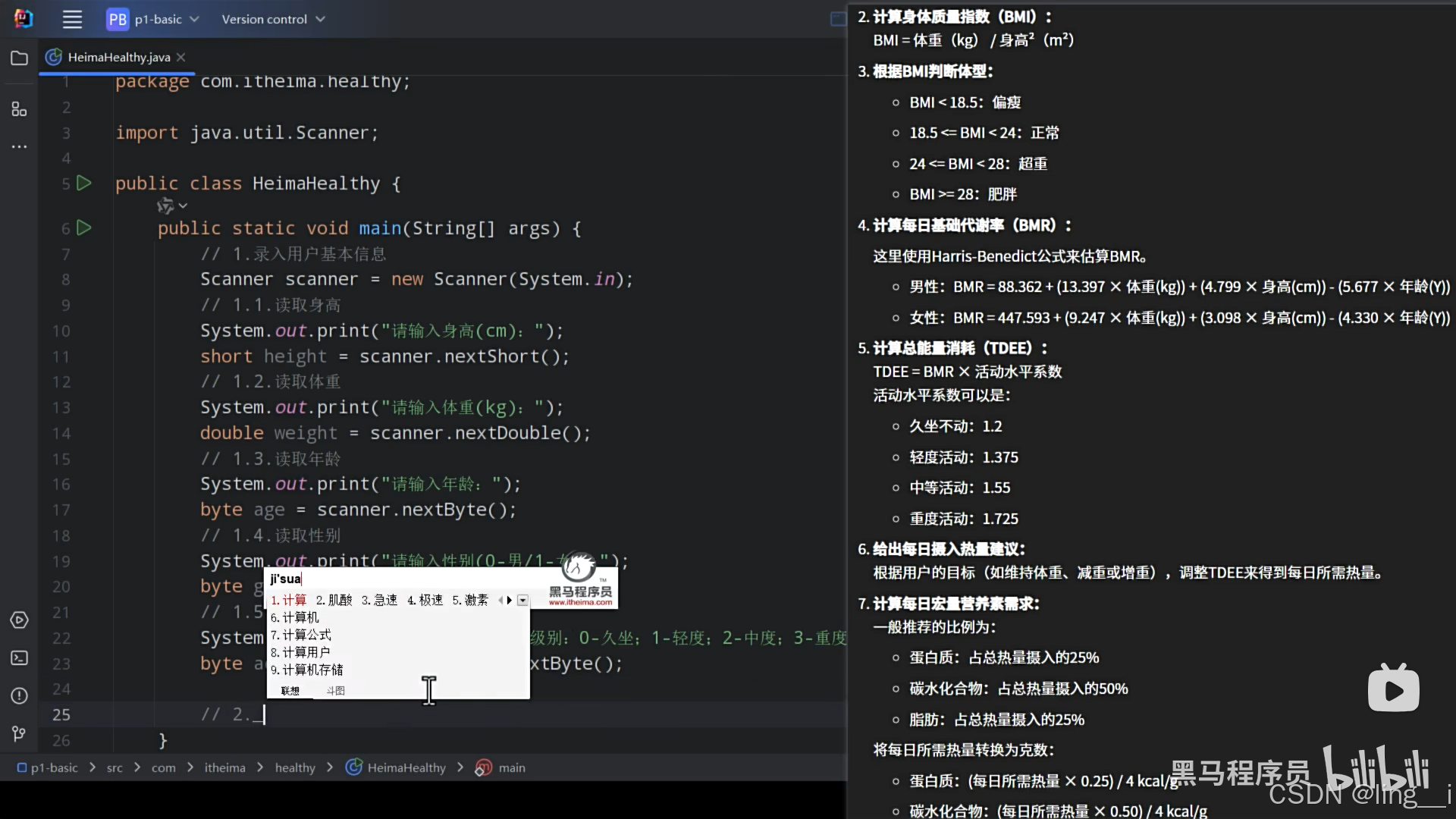Click heading 3. 根据BMI判断体型

point(925,71)
